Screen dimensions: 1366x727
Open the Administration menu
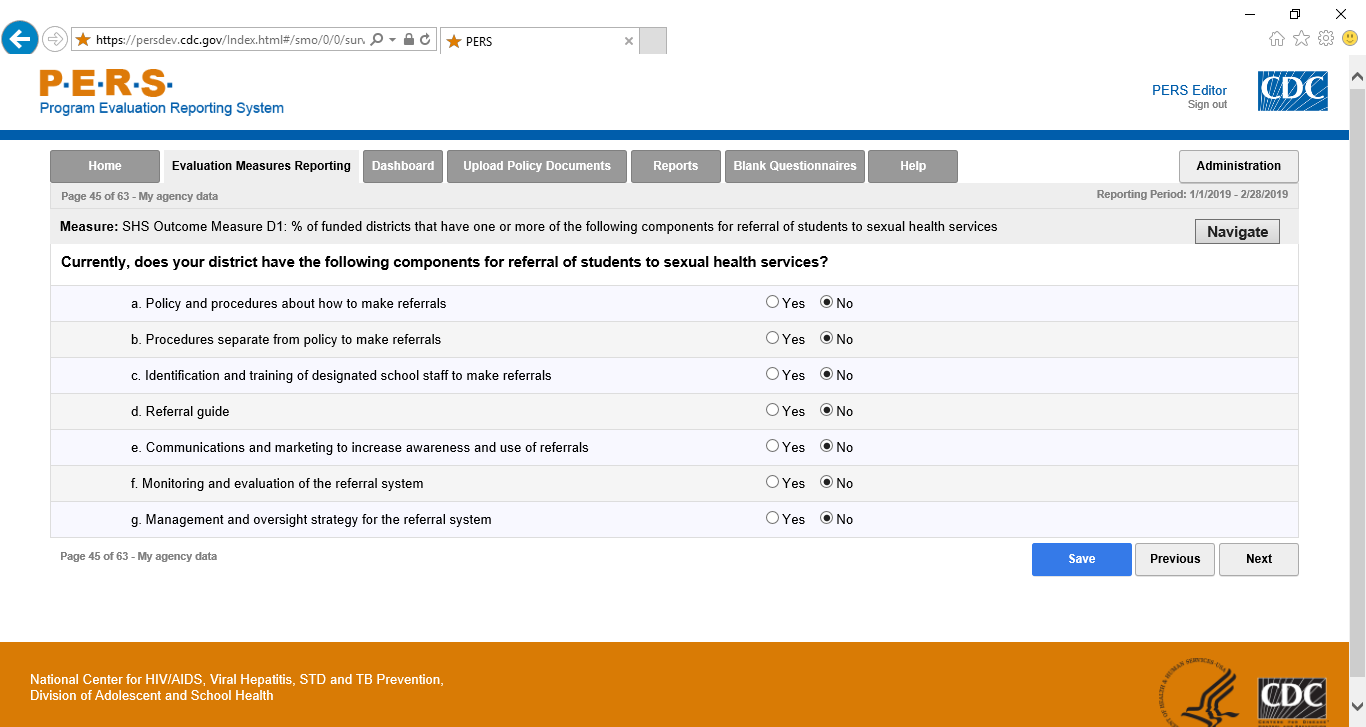coord(1238,166)
